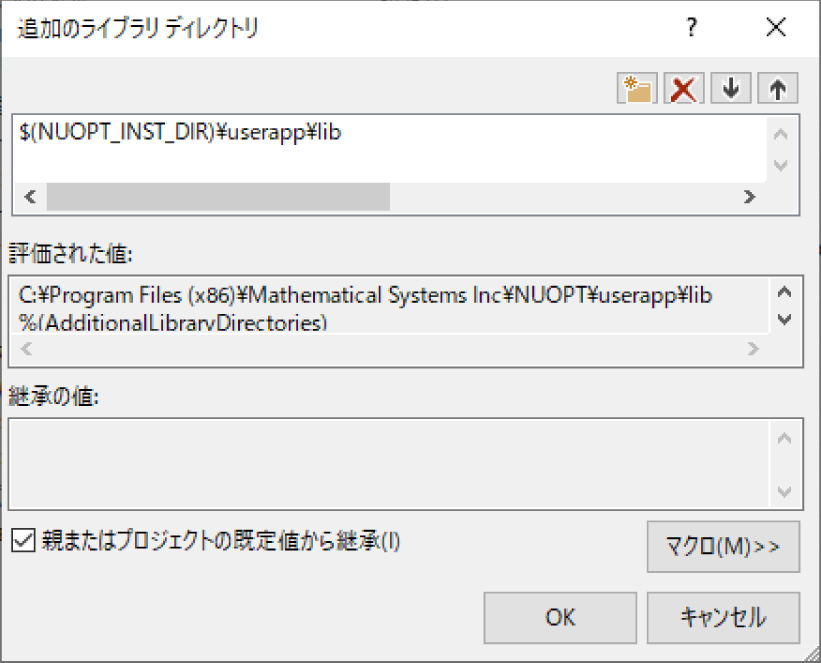
Task: Add a new line with the folder icon
Action: point(637,89)
